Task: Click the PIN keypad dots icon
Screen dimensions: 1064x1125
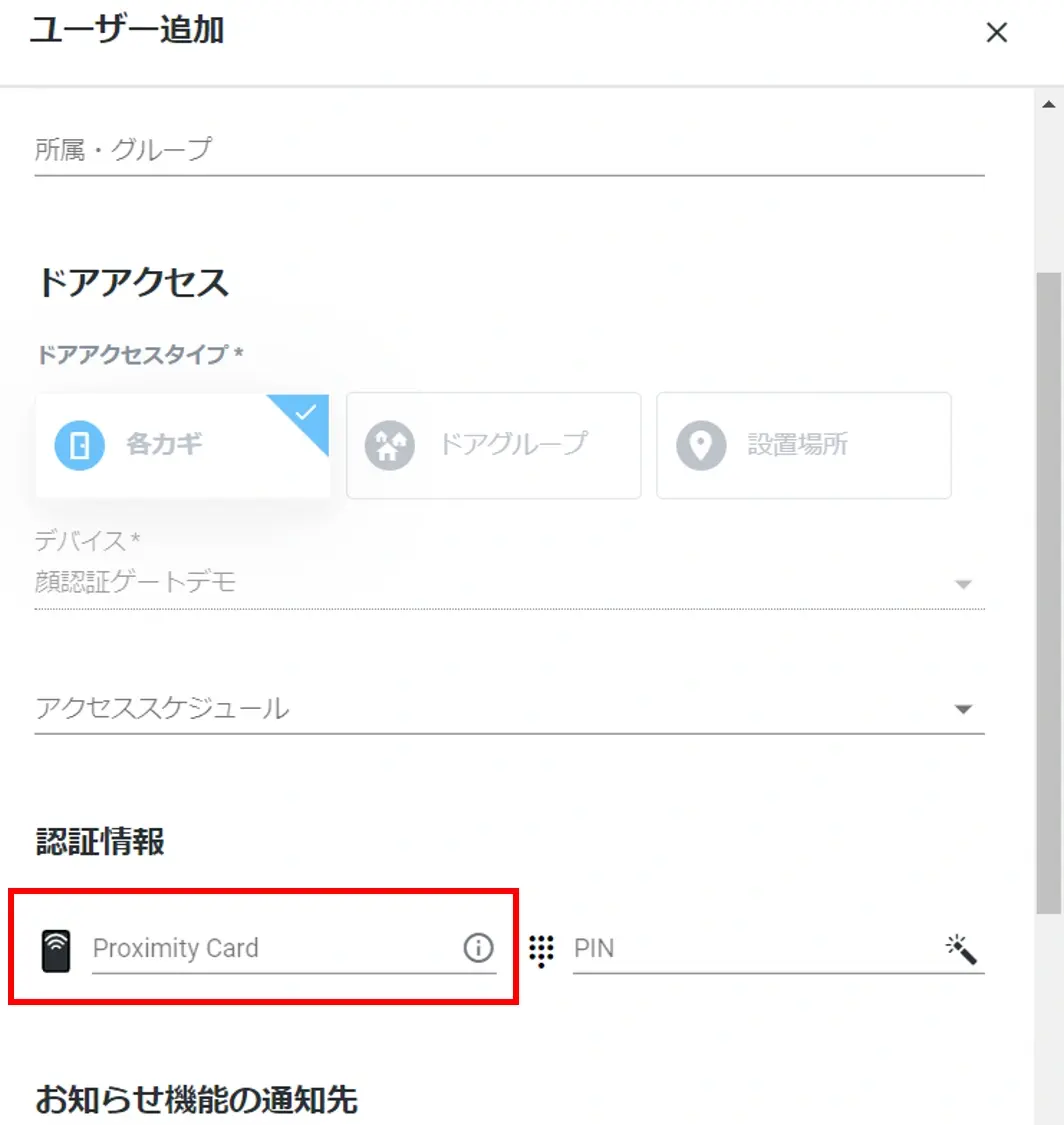Action: [x=541, y=951]
